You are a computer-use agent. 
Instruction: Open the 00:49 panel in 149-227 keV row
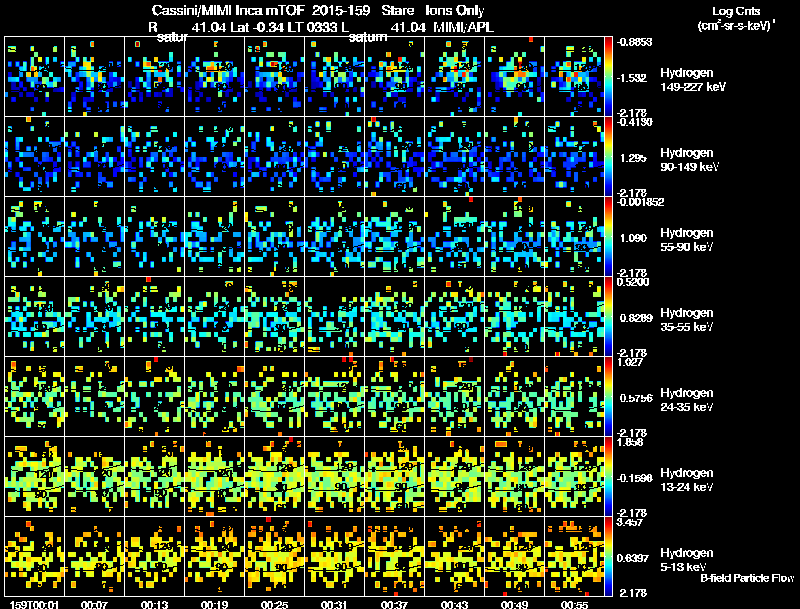[x=514, y=77]
